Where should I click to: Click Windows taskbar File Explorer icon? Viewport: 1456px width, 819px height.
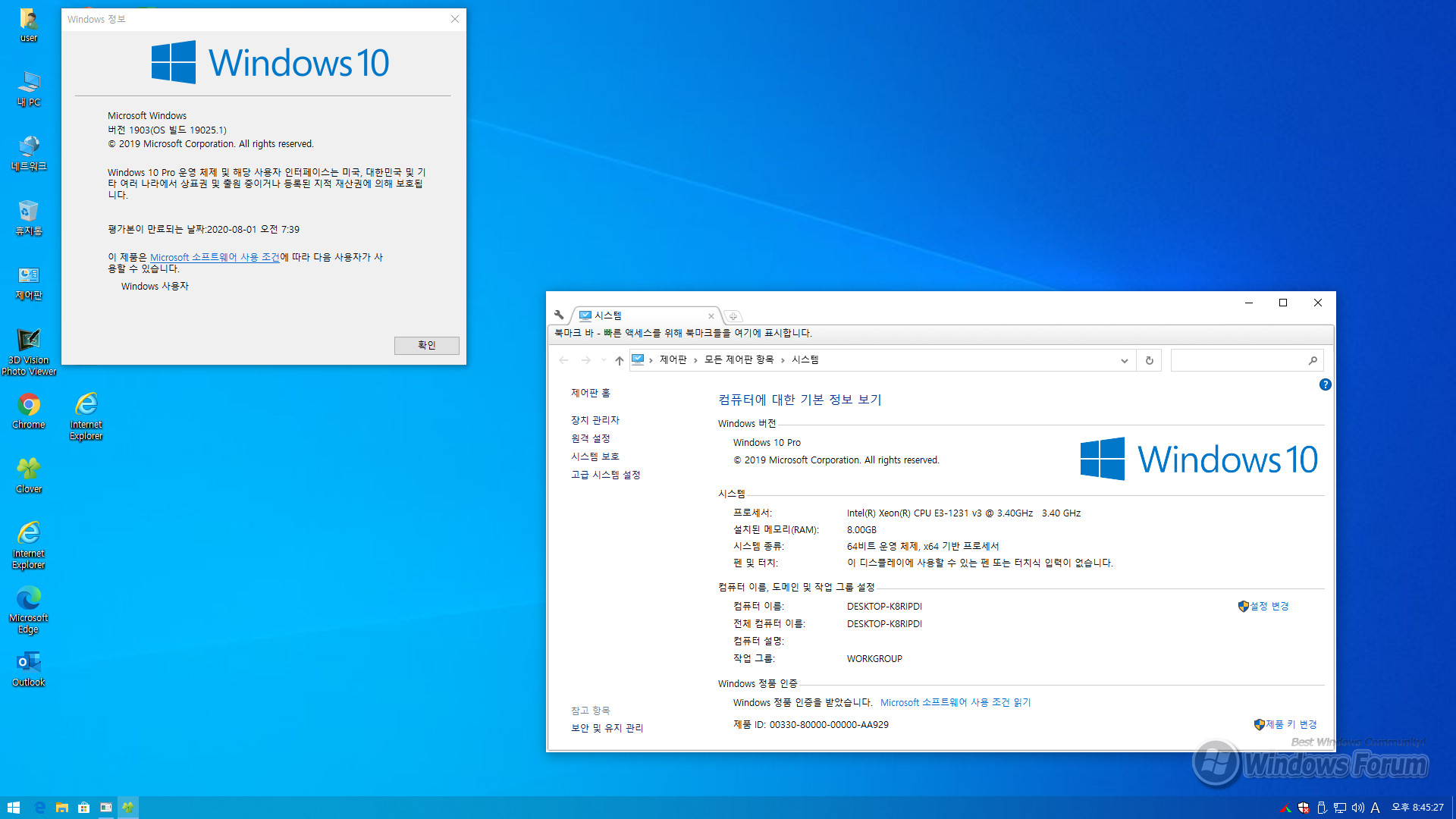click(63, 807)
